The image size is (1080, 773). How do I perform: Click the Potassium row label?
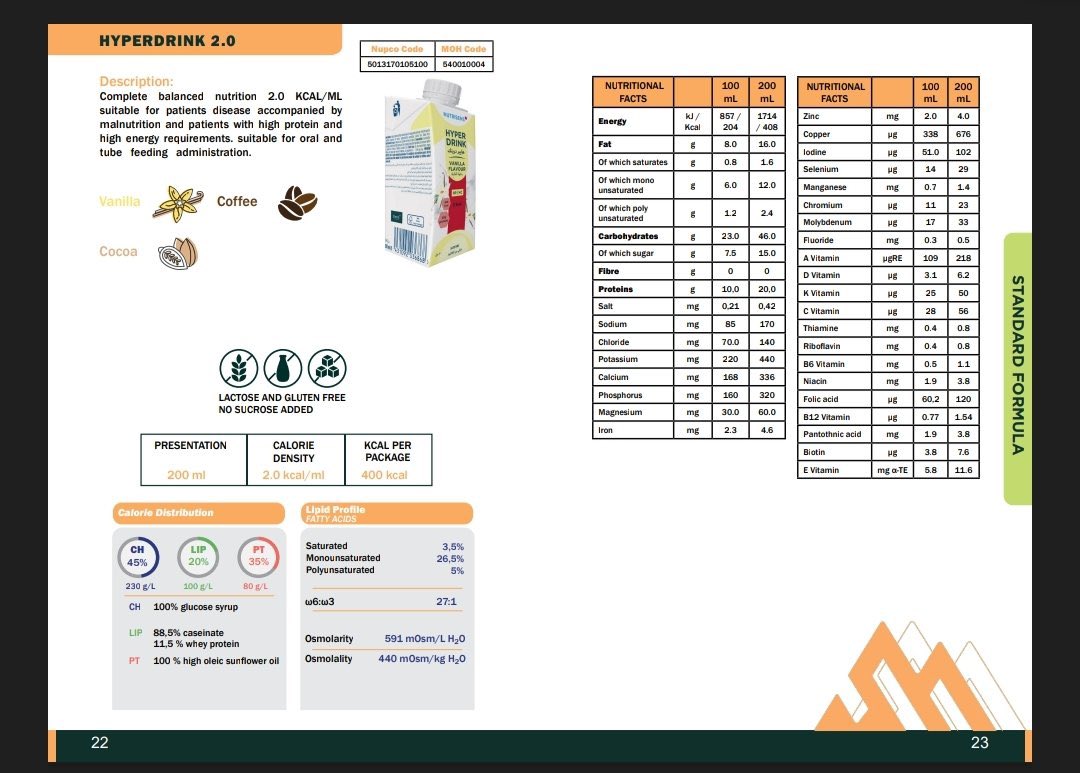[618, 359]
